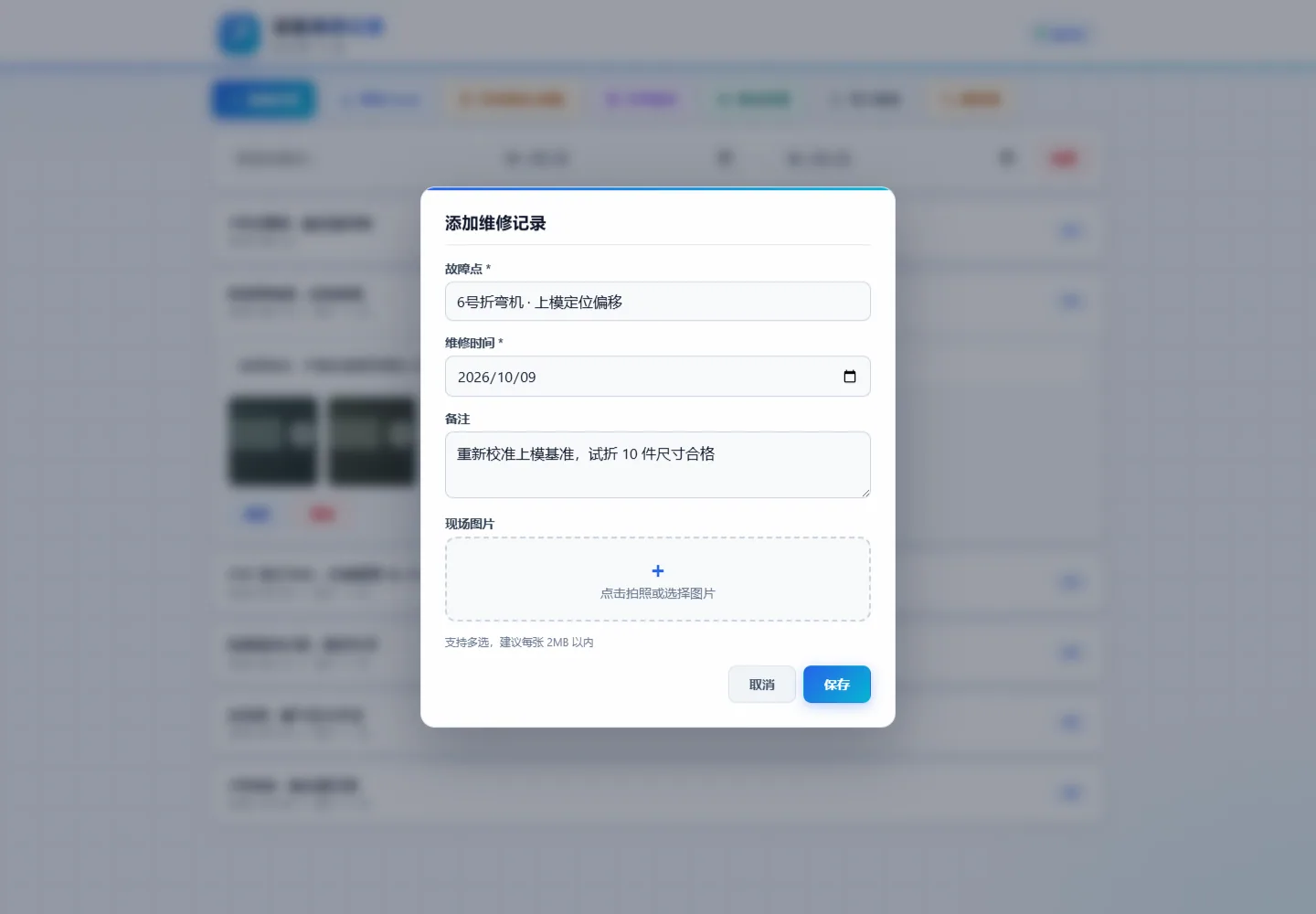Click the 故障点 input field
This screenshot has height=914, width=1316.
pos(657,302)
